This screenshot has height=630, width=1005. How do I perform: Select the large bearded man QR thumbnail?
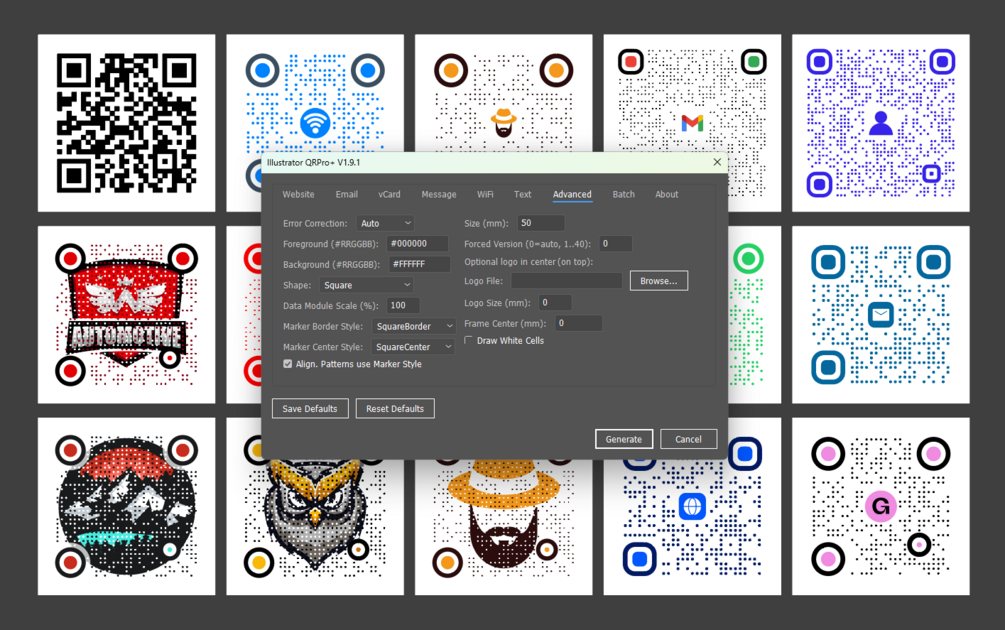[503, 529]
